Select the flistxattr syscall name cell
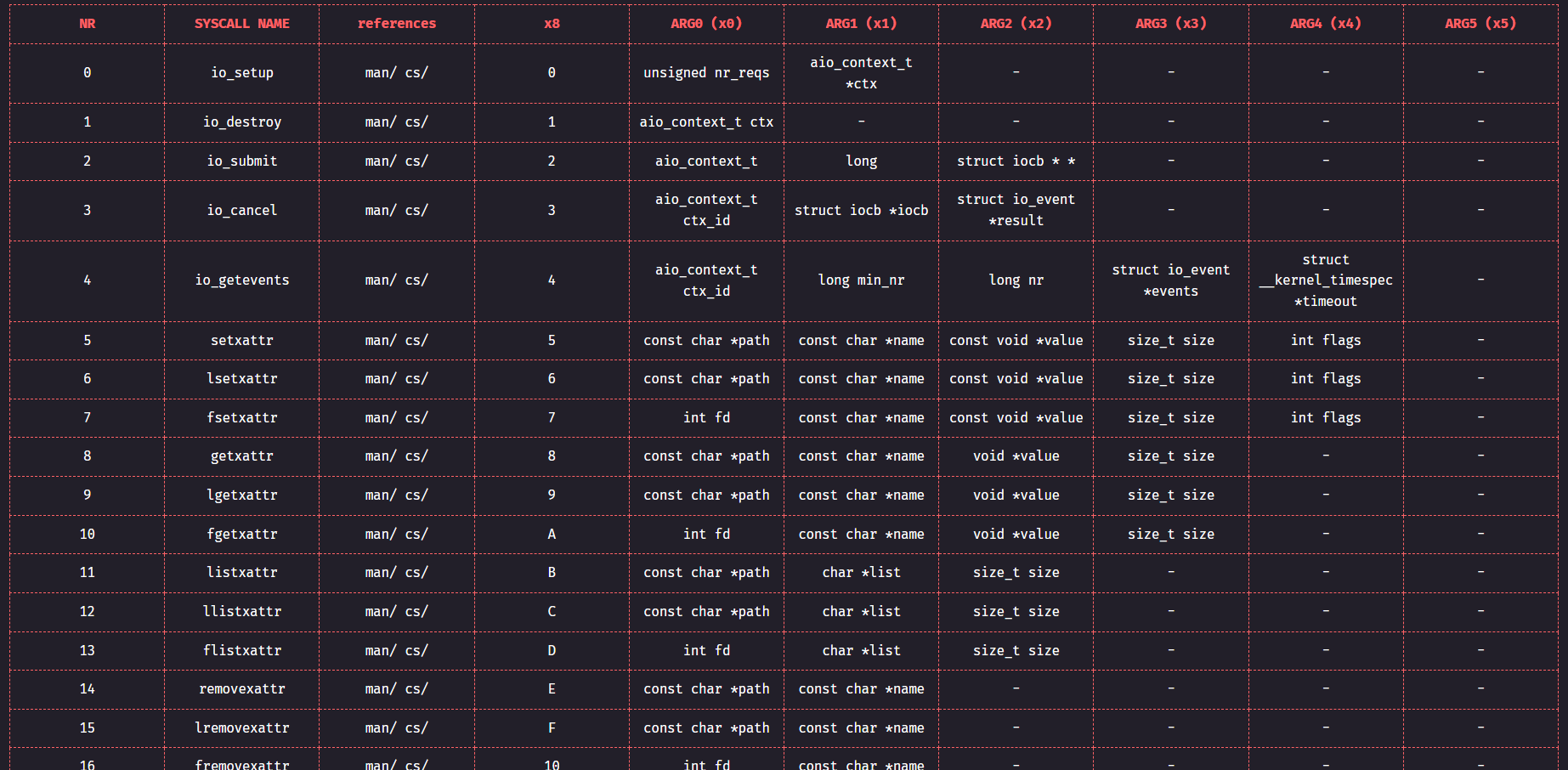Image resolution: width=1568 pixels, height=770 pixels. (242, 651)
